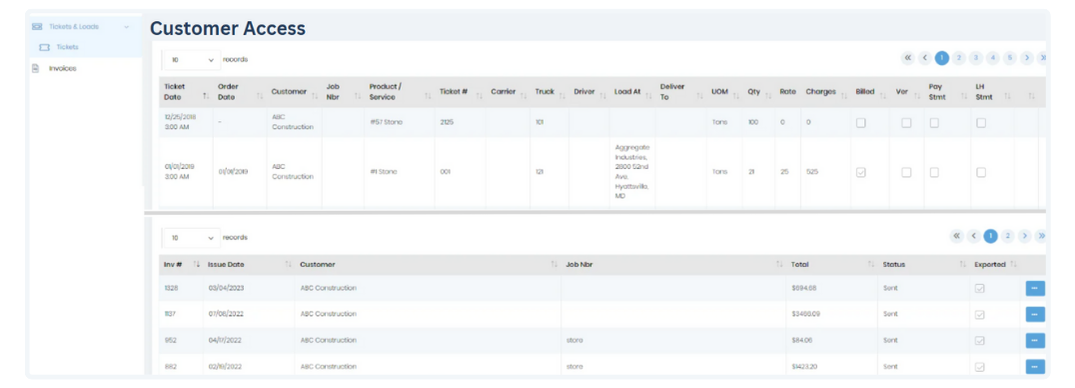Select Tickets & Loads menu label
Image resolution: width=1075 pixels, height=388 pixels.
(74, 27)
